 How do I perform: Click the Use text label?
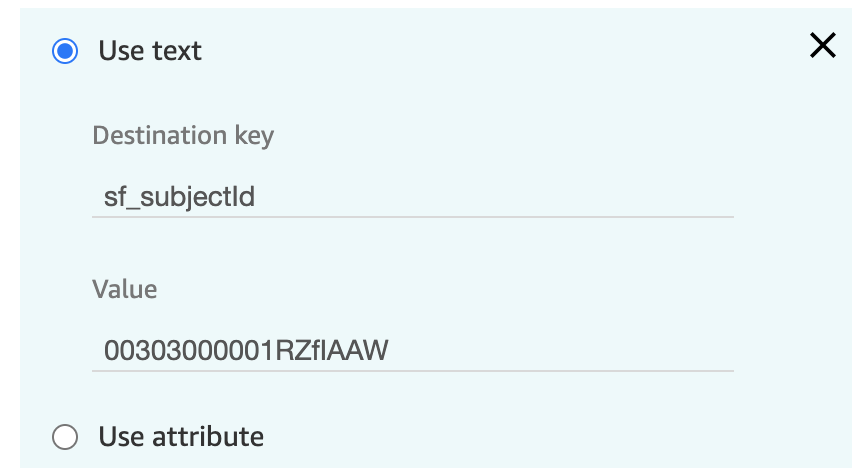[x=150, y=51]
